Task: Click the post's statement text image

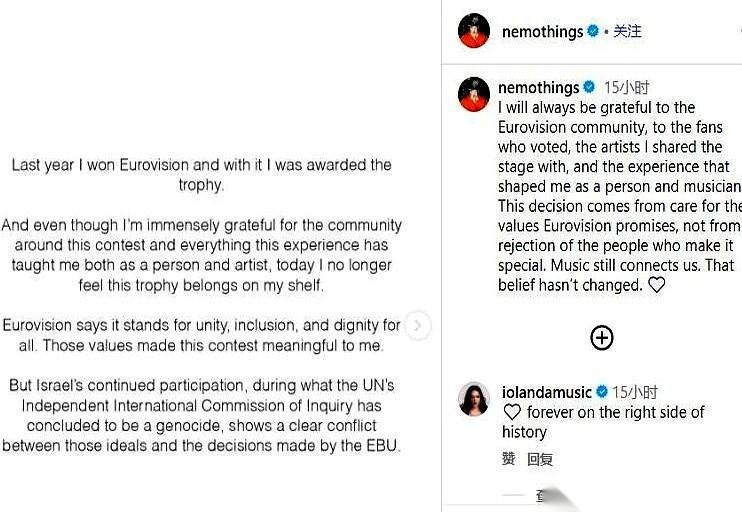Action: click(x=205, y=305)
